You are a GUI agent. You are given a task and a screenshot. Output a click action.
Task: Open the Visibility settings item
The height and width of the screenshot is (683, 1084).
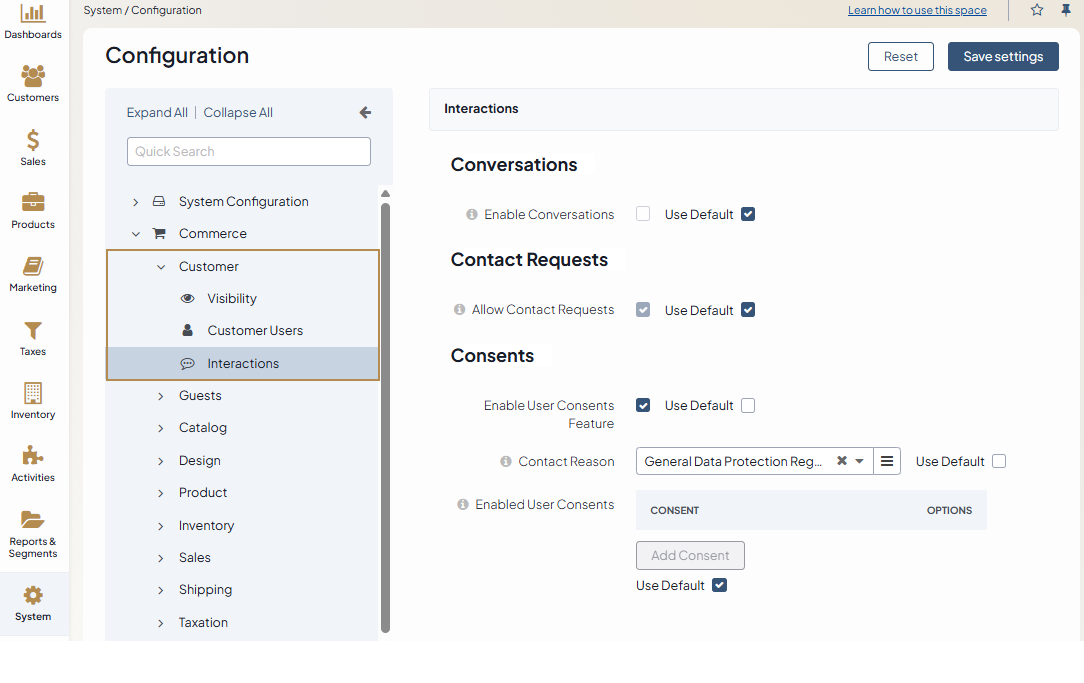(x=232, y=299)
